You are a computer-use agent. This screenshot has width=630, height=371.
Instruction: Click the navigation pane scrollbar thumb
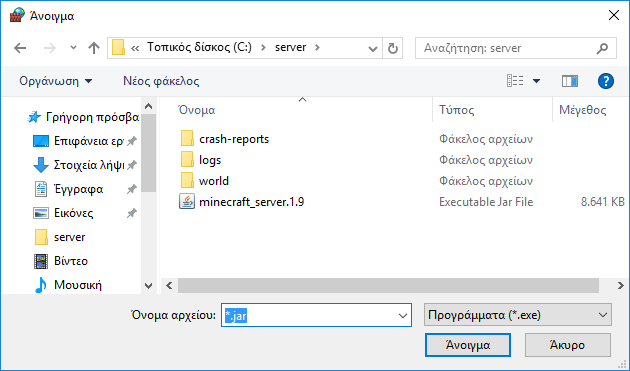tap(149, 154)
